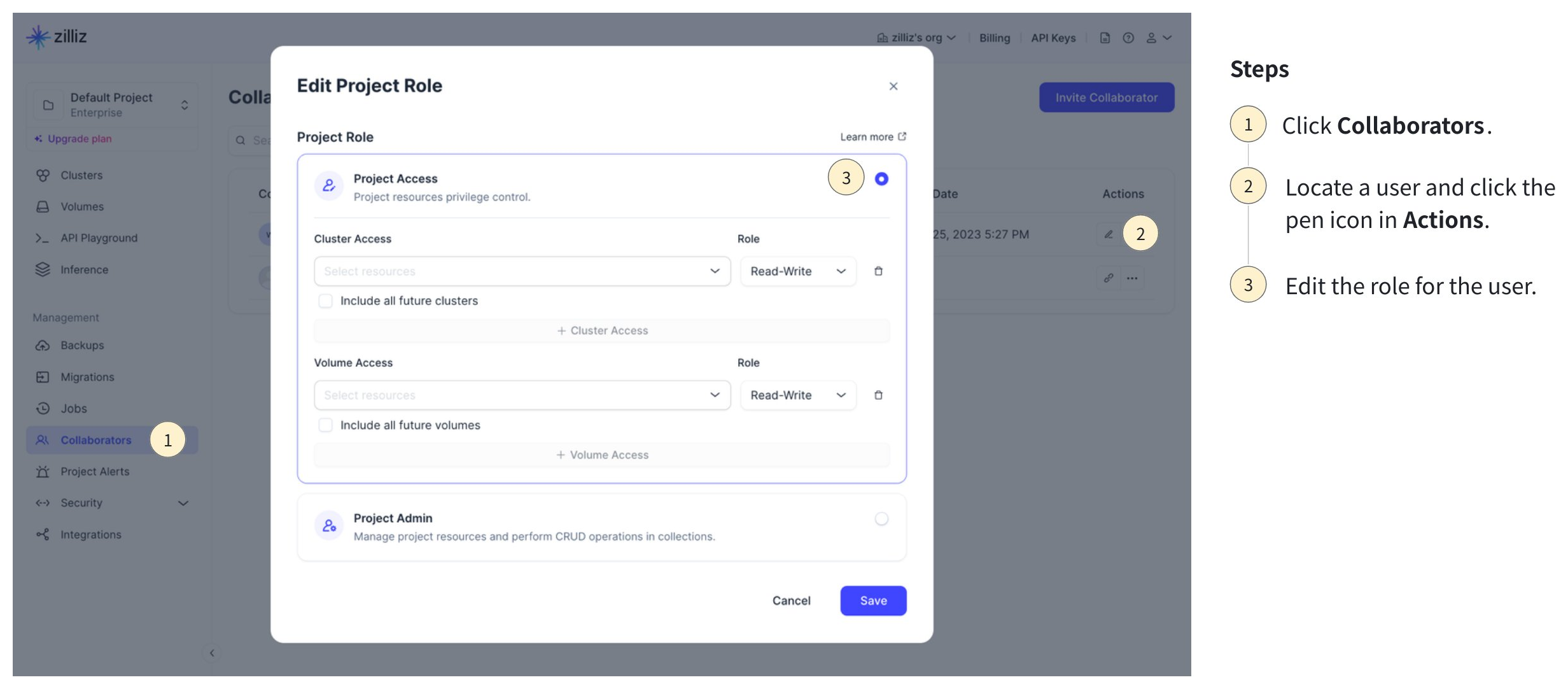The image size is (1568, 689).
Task: Open Collaborators in the sidebar
Action: tap(95, 440)
